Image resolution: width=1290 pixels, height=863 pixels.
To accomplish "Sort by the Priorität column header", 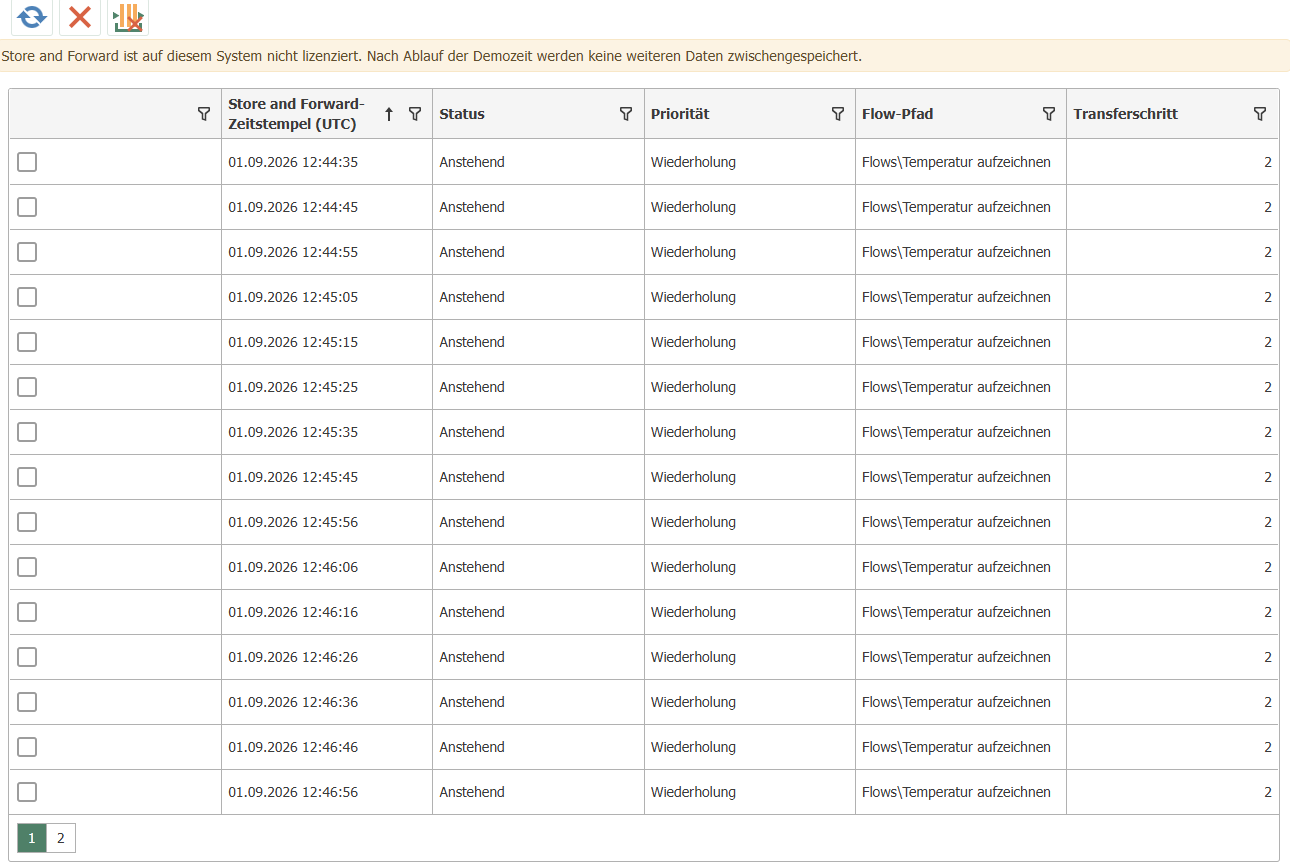I will [x=680, y=114].
